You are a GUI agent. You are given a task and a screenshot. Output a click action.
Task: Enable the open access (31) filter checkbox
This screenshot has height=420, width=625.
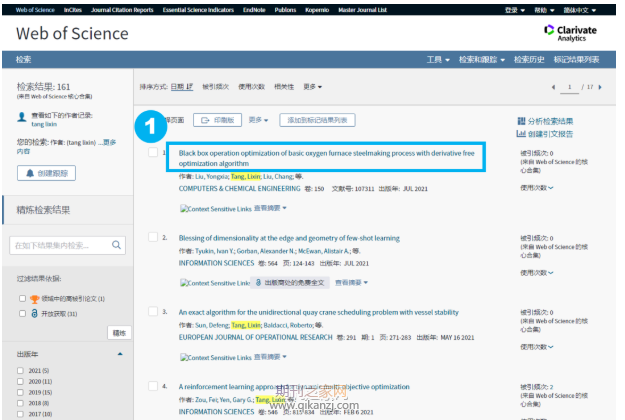[22, 314]
